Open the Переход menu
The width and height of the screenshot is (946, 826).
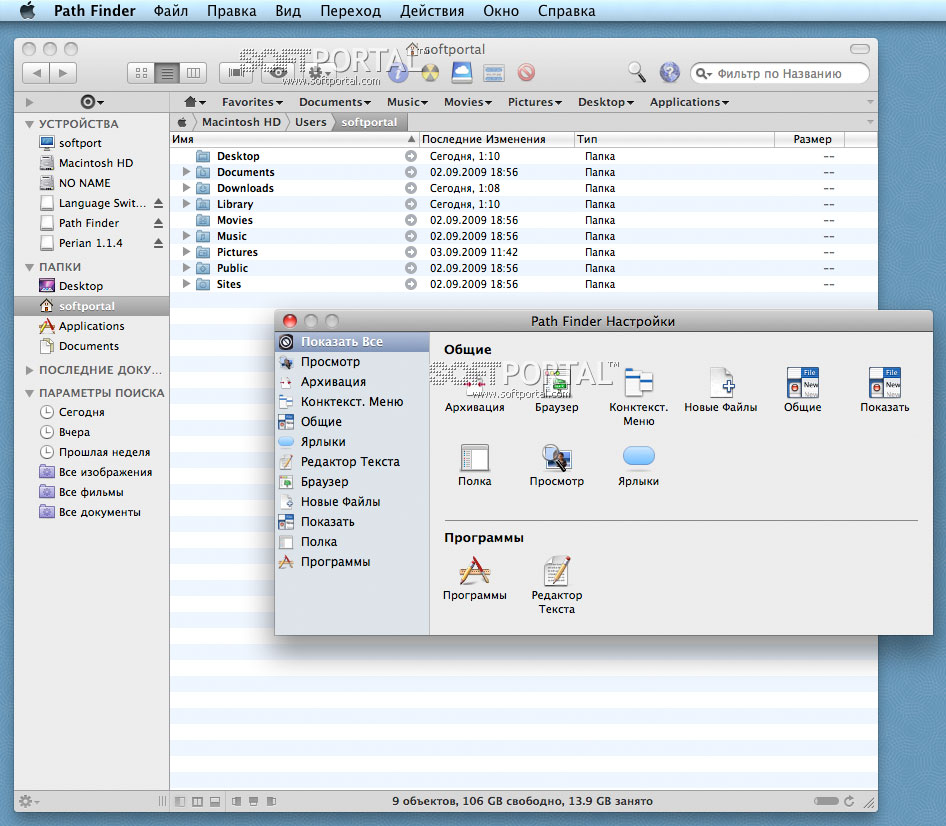[x=350, y=12]
